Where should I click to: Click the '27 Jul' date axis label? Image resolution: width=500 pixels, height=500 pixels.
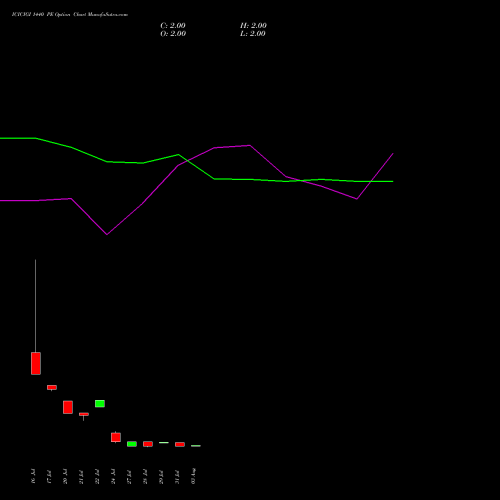[x=129, y=476]
